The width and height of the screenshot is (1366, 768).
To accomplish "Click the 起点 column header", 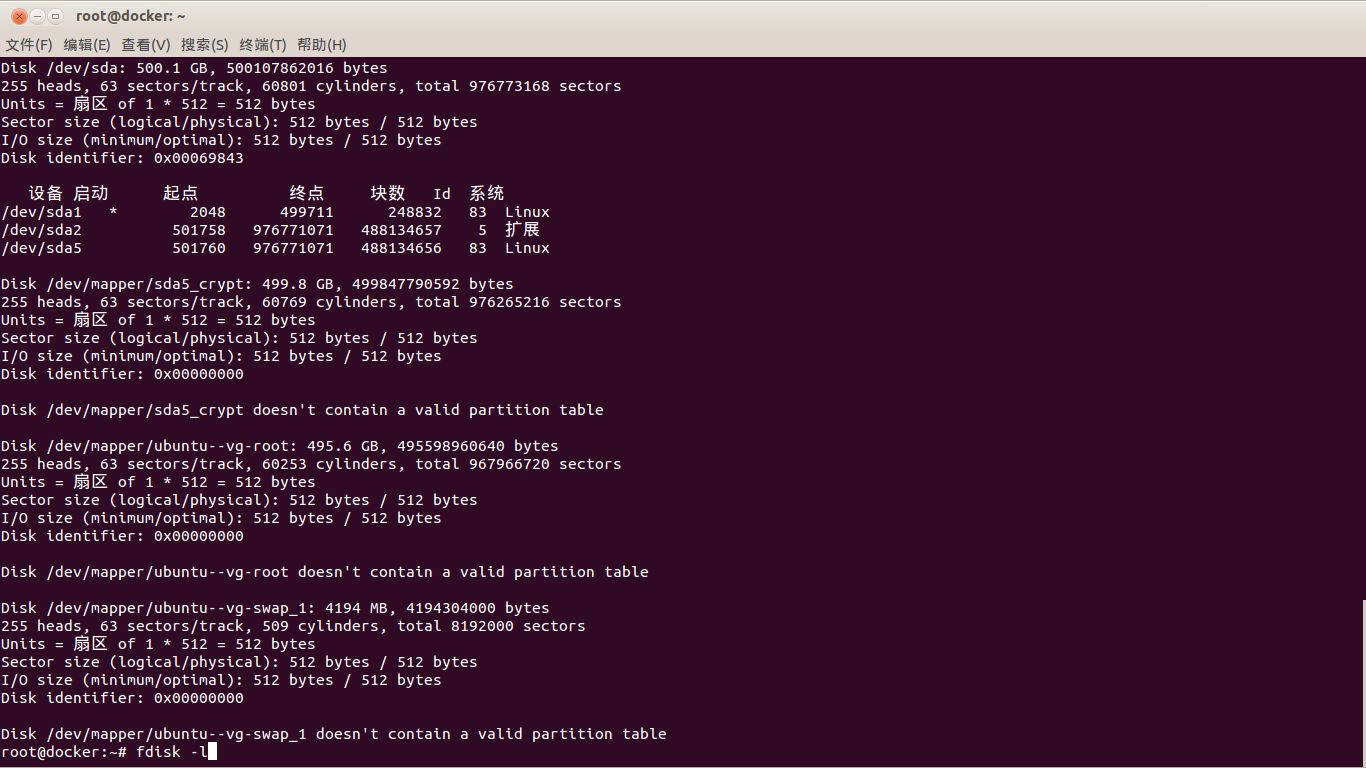I will tap(181, 194).
